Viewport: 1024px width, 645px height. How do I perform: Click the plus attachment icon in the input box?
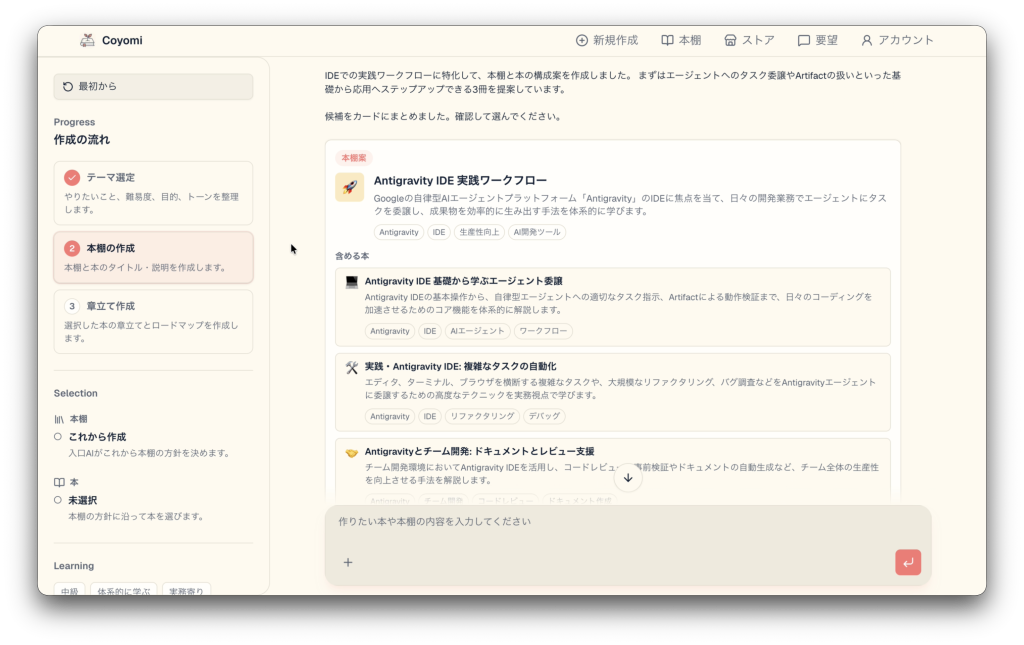click(x=348, y=563)
